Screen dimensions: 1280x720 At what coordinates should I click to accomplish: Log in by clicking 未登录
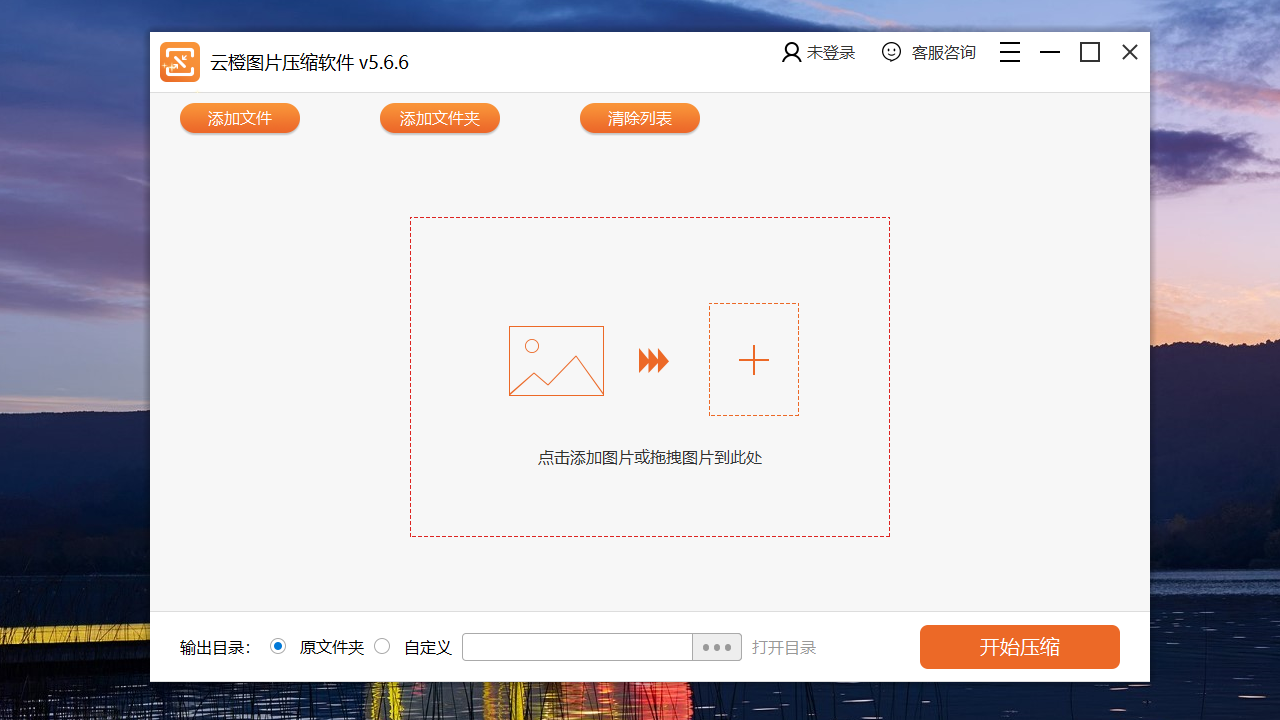830,52
